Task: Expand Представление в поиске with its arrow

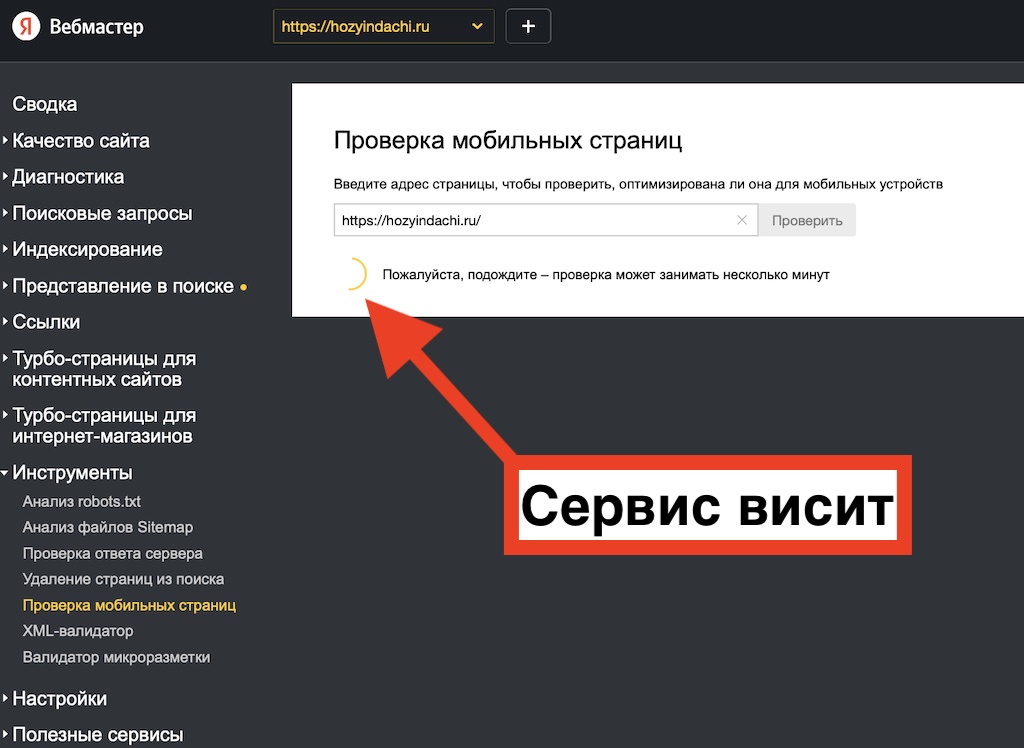Action: coord(5,285)
